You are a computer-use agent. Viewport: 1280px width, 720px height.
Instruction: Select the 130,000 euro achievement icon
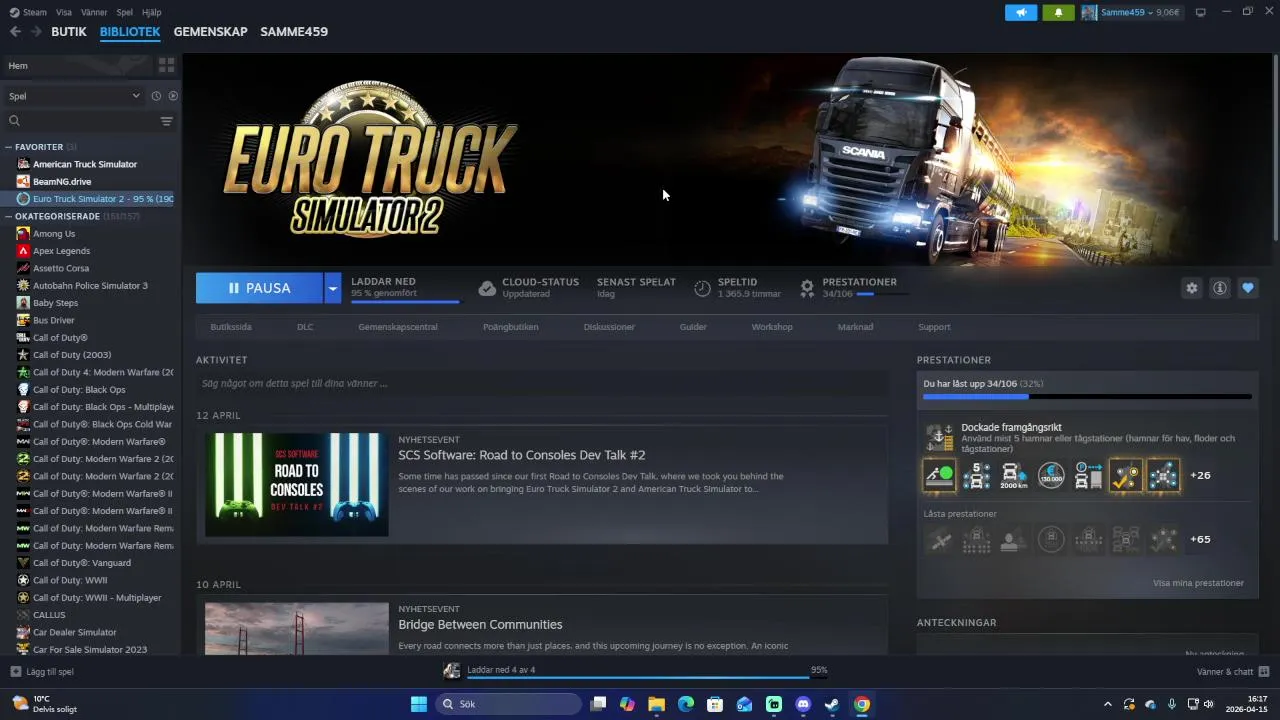(1051, 475)
